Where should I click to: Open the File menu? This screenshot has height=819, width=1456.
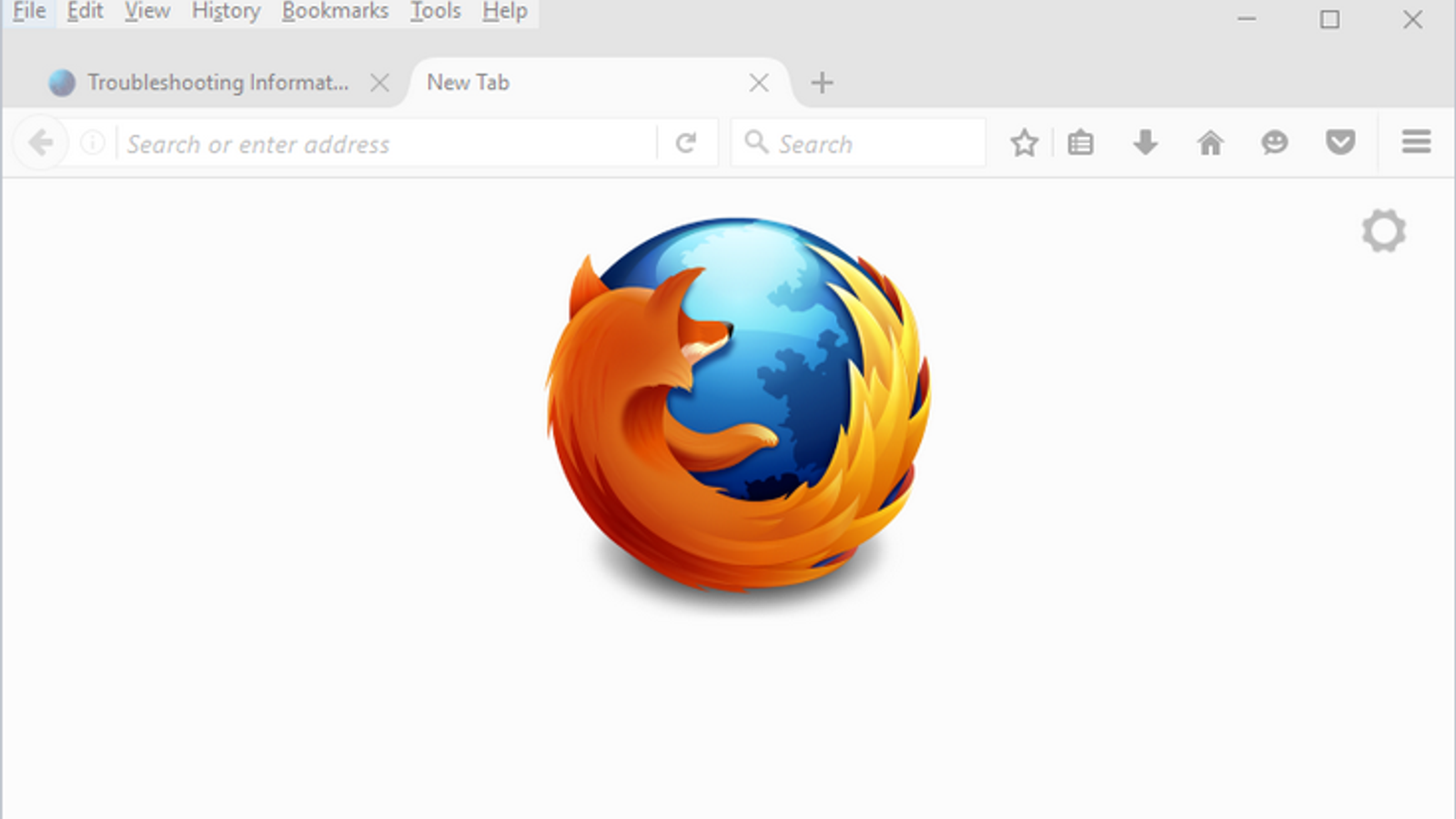30,12
